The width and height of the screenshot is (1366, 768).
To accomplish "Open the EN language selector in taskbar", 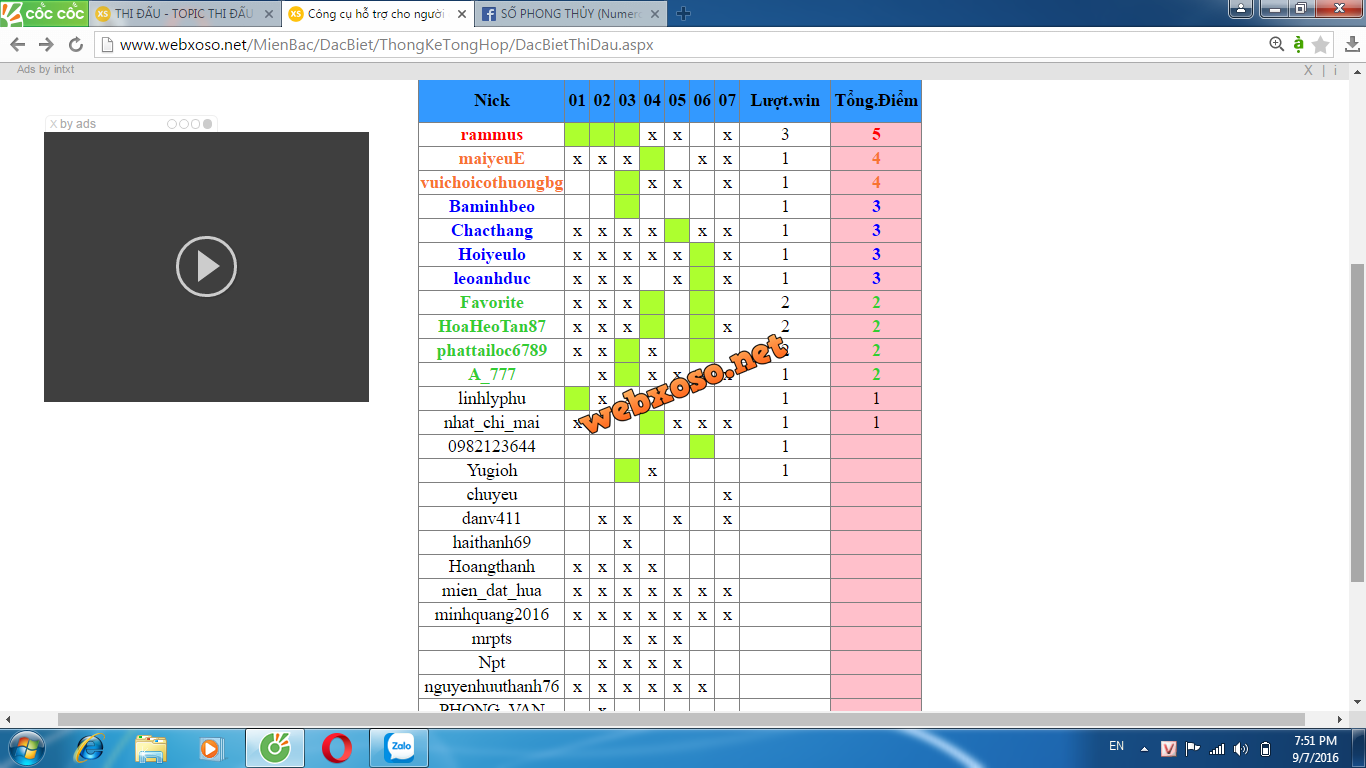I will click(x=1116, y=746).
